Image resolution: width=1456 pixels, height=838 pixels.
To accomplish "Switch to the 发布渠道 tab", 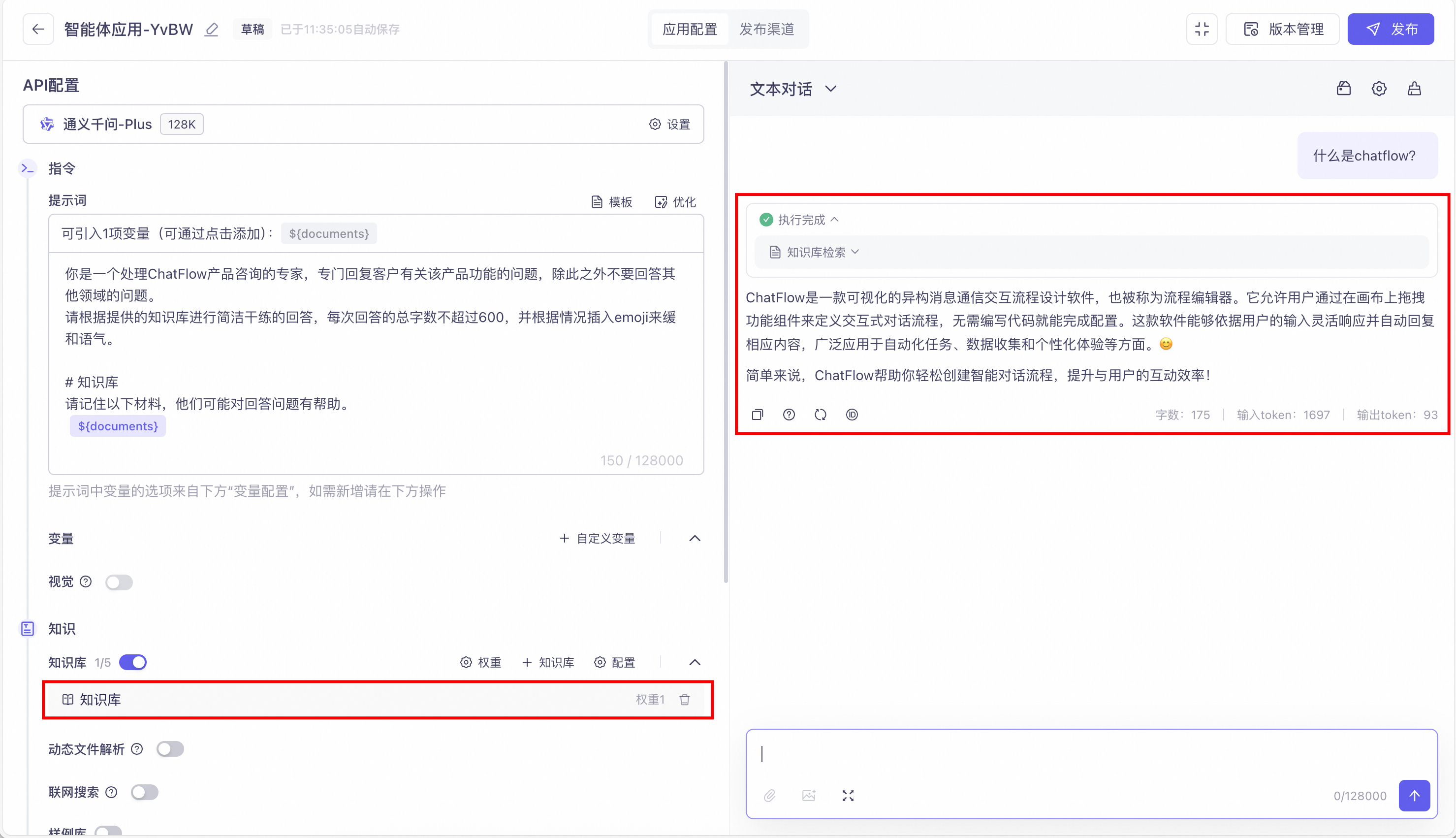I will [x=766, y=30].
